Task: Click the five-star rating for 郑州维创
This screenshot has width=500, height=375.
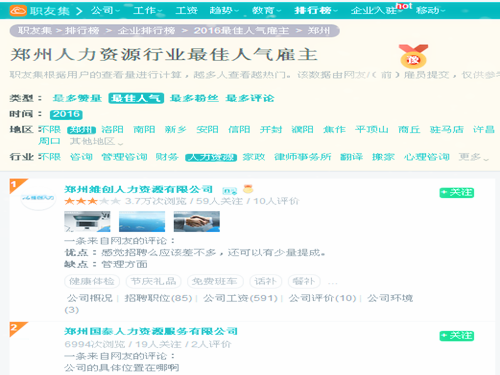Action: click(92, 201)
